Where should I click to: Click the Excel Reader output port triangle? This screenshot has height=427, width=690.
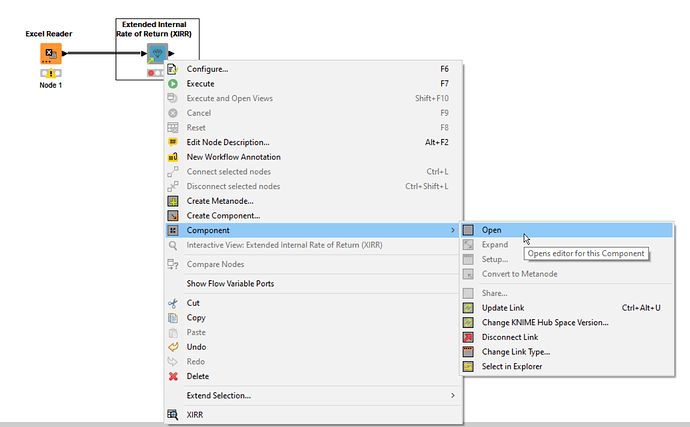click(x=64, y=53)
